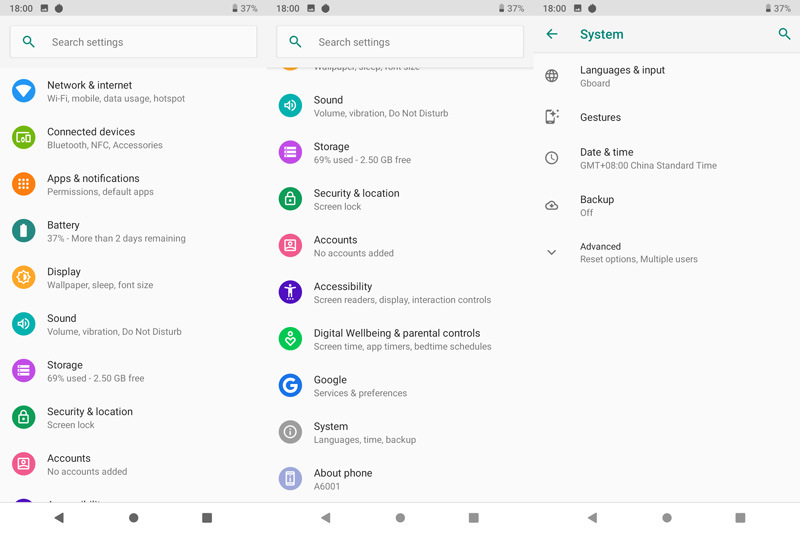
Task: Open the Display brightness icon
Action: [x=23, y=277]
